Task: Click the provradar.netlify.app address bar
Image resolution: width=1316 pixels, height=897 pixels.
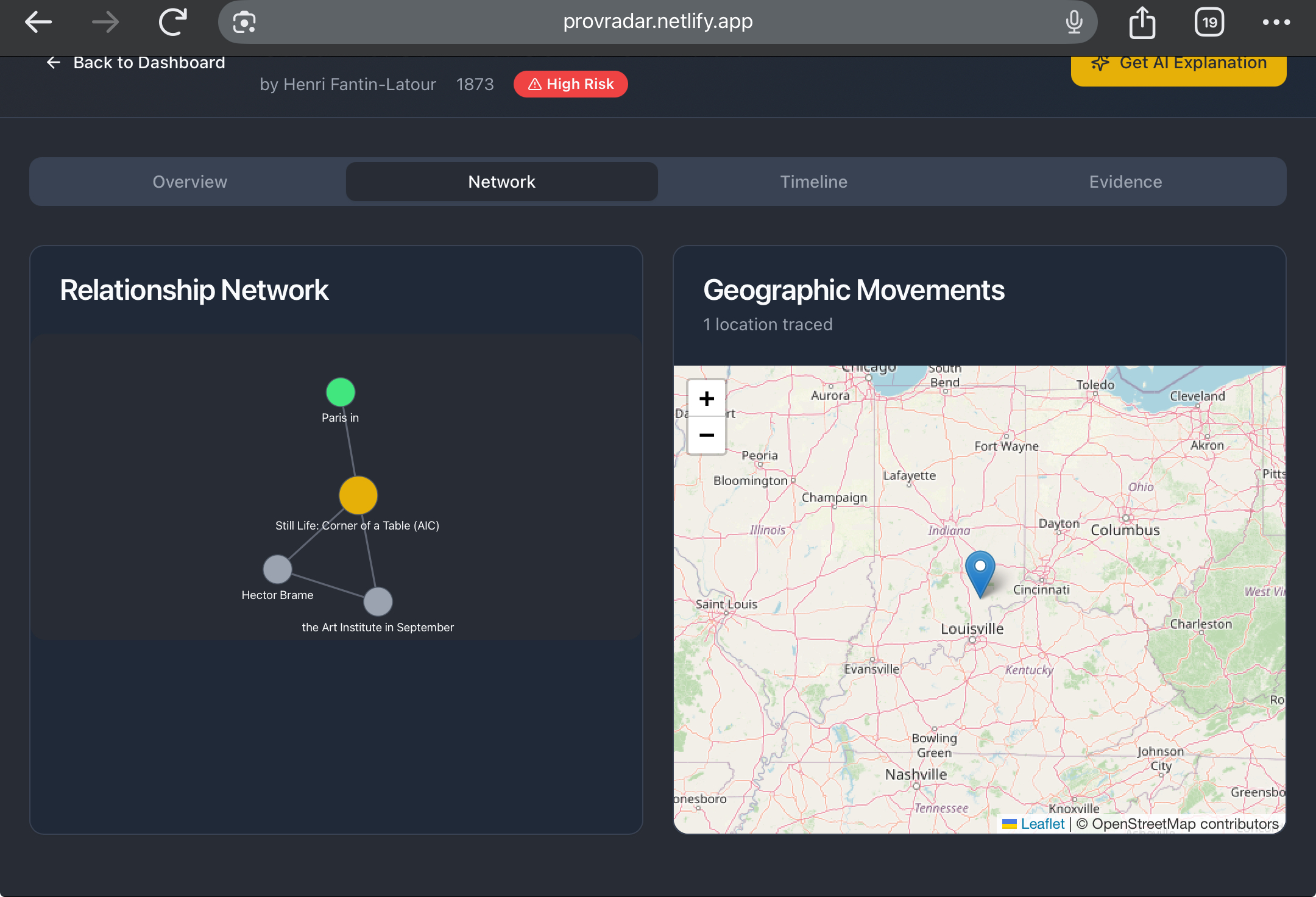Action: point(658,22)
